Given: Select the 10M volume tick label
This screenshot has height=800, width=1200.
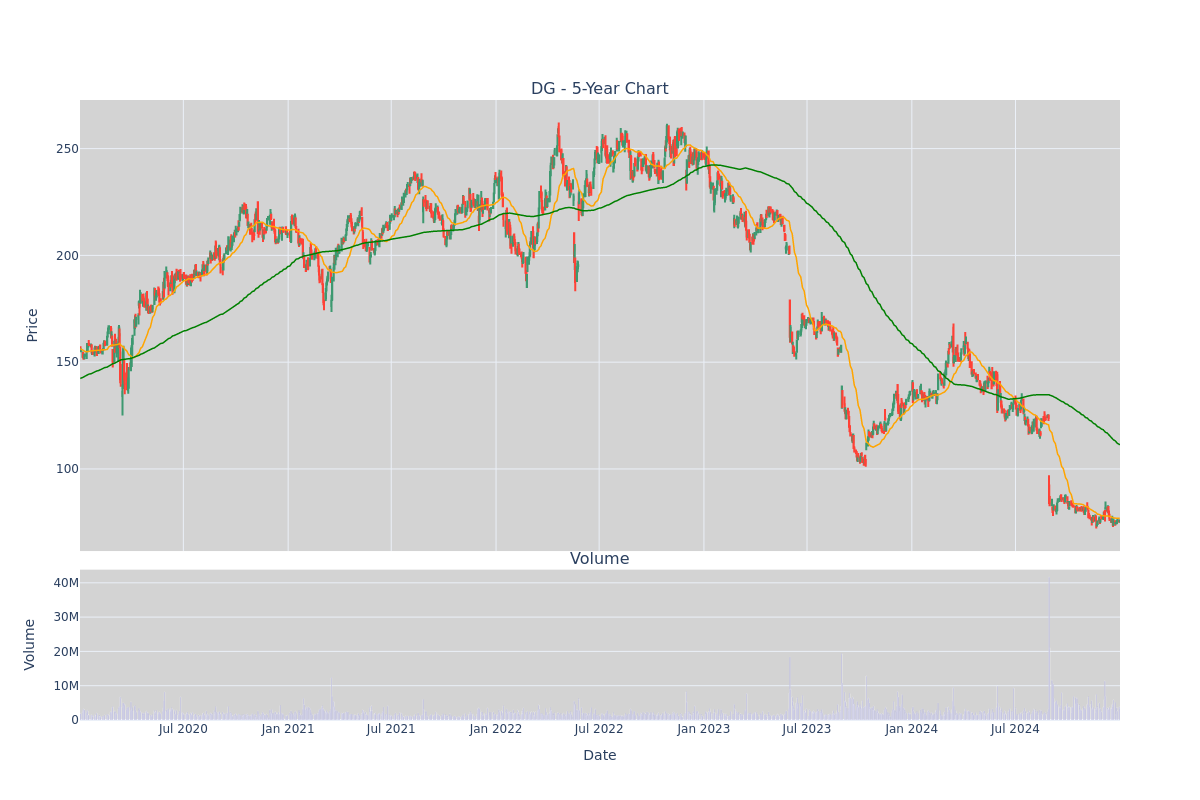Looking at the screenshot, I should [66, 686].
